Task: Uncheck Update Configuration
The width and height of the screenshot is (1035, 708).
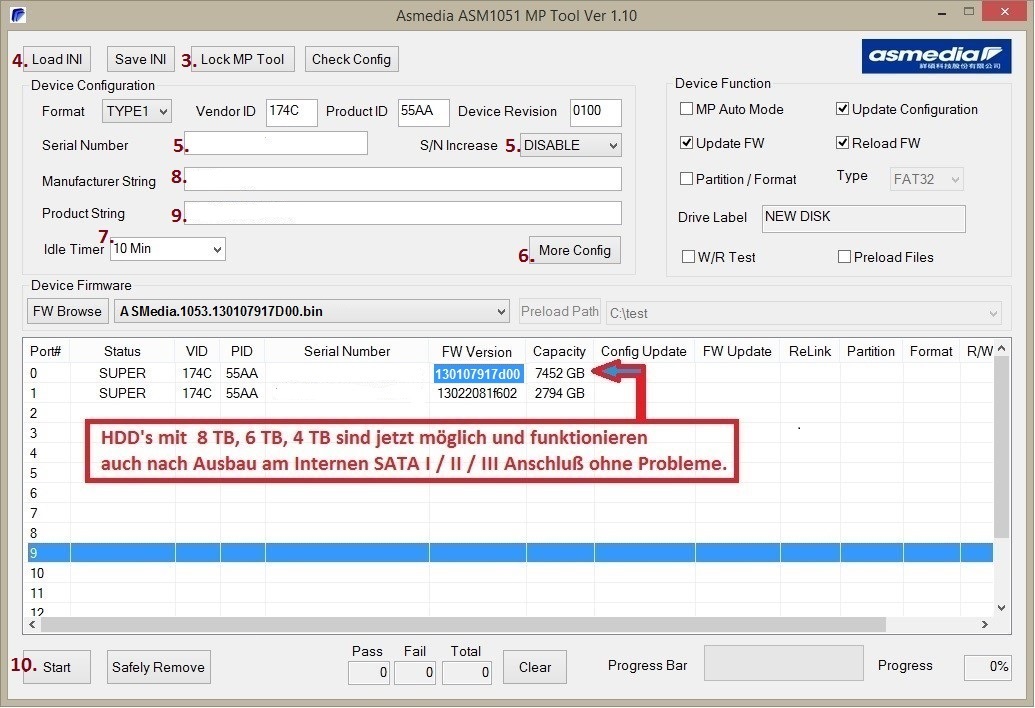Action: click(x=842, y=109)
